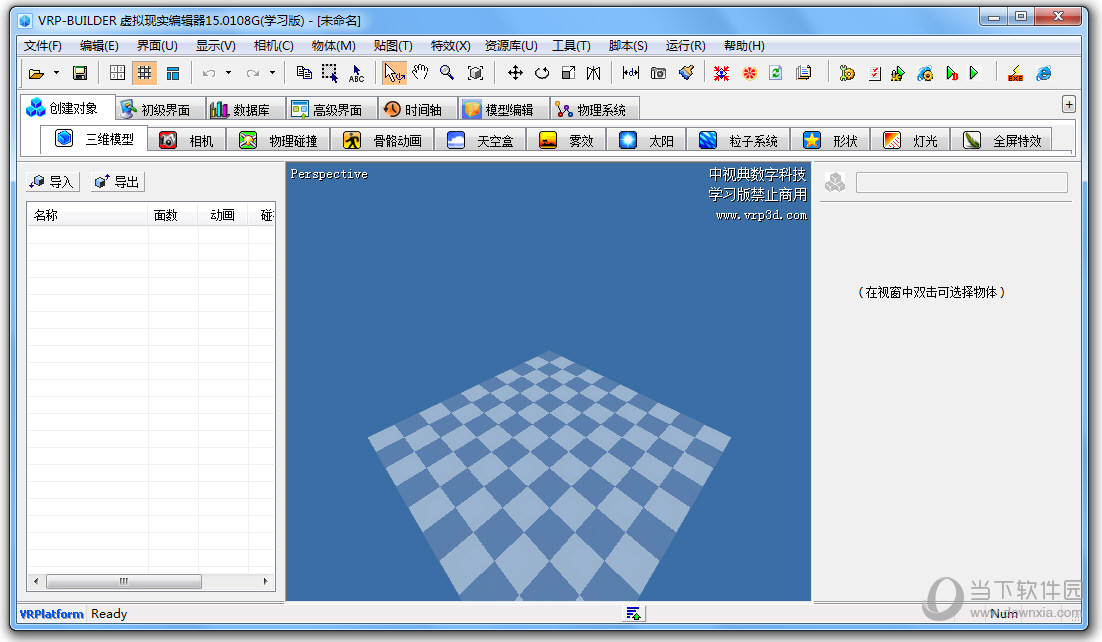The image size is (1102, 642).
Task: Click the compile EXE icon
Action: (x=1015, y=73)
